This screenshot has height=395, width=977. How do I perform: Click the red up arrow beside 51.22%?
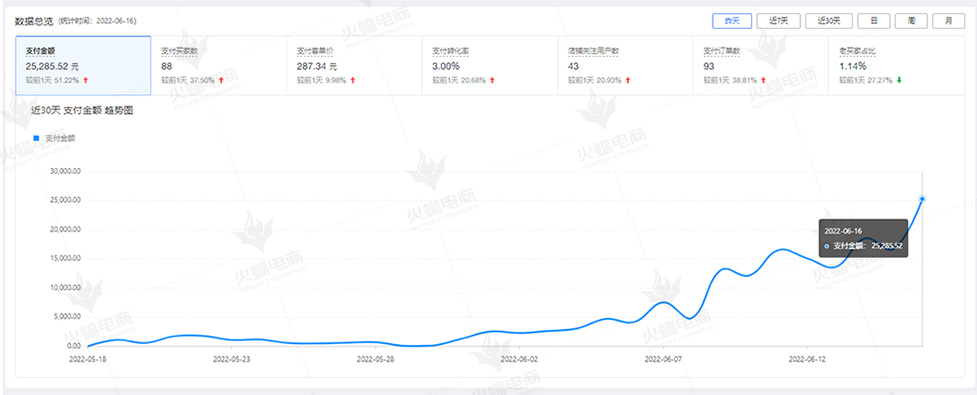tap(85, 80)
